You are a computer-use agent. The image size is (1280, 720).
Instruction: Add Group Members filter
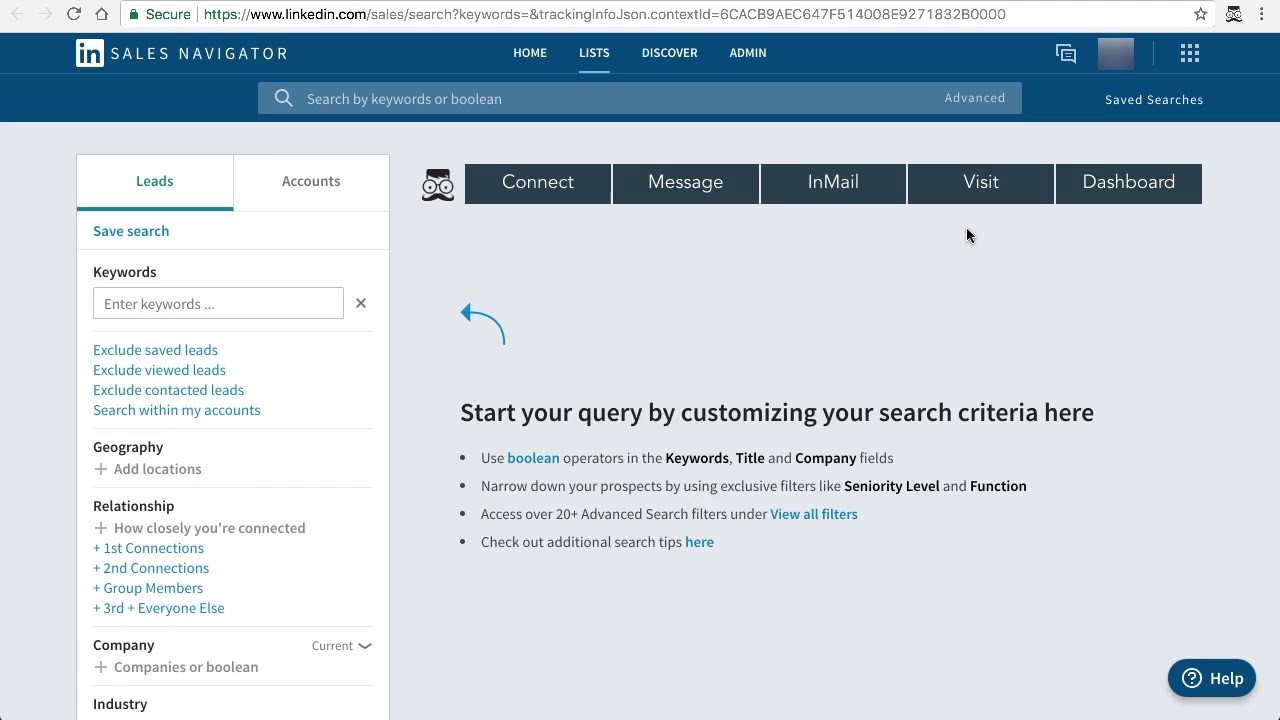coord(148,588)
